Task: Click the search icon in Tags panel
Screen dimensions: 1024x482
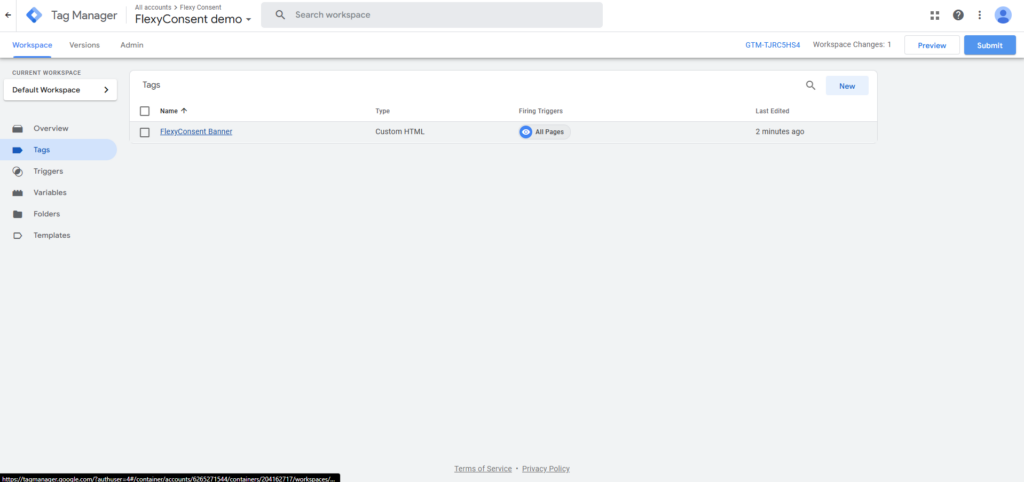Action: (x=811, y=86)
